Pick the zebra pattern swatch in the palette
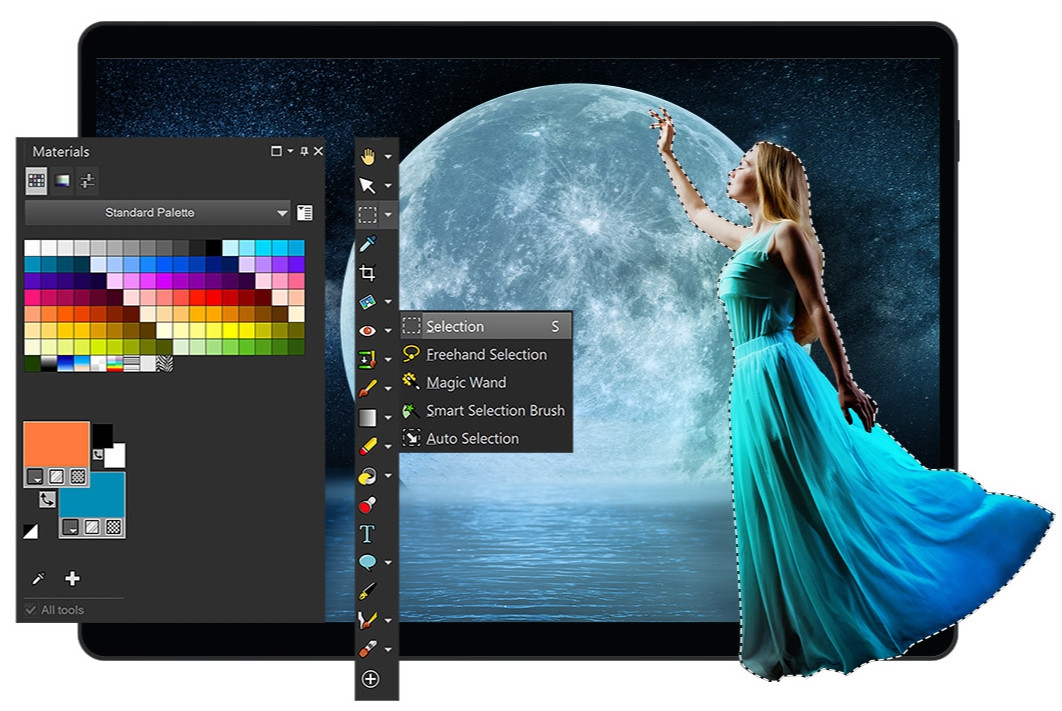The width and height of the screenshot is (1062, 711). coord(165,364)
